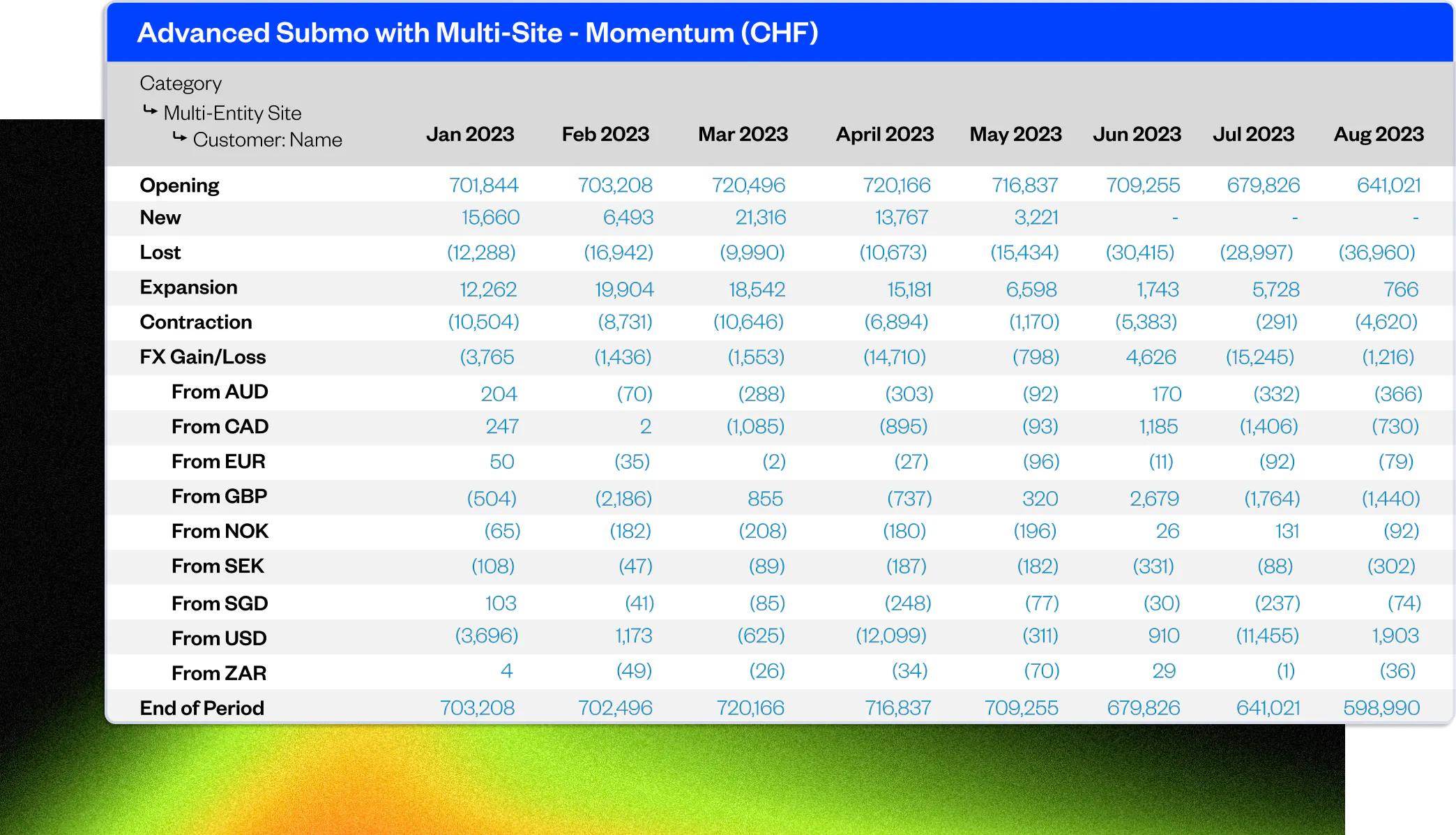The width and height of the screenshot is (1456, 835).
Task: Select the Feb 2023 column header
Action: click(x=605, y=134)
